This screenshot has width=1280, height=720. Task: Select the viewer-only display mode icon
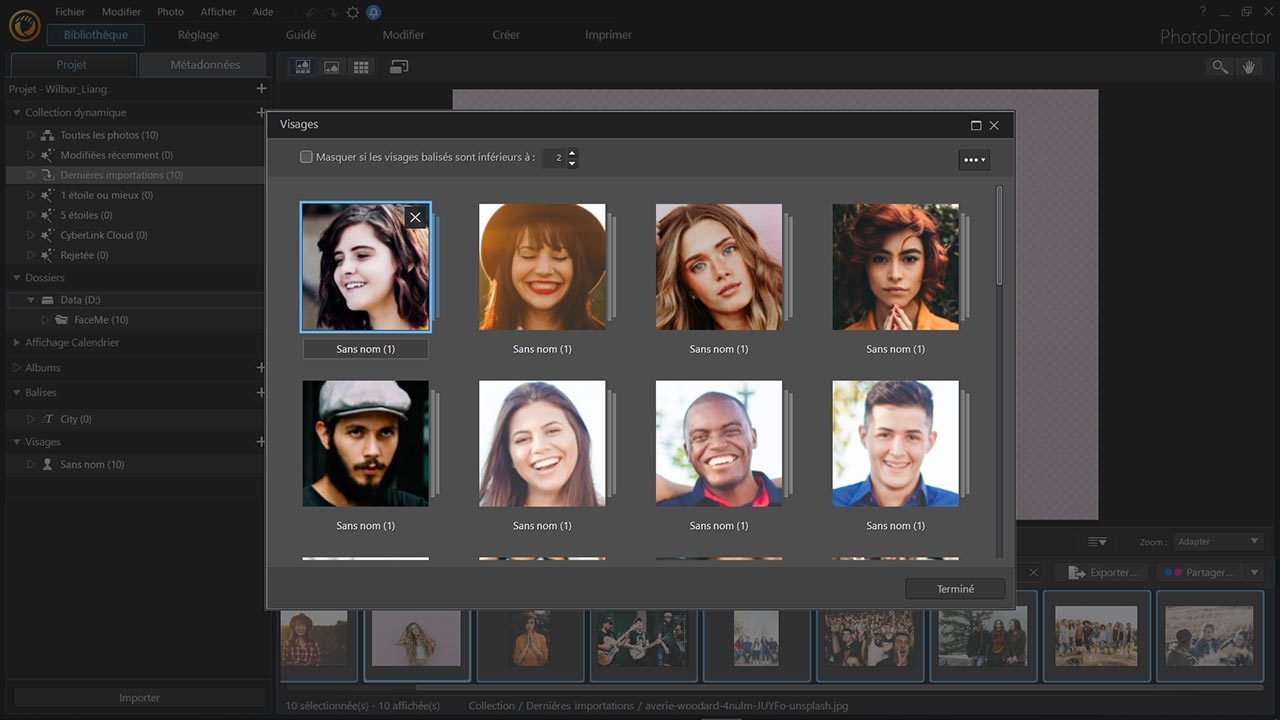coord(331,66)
